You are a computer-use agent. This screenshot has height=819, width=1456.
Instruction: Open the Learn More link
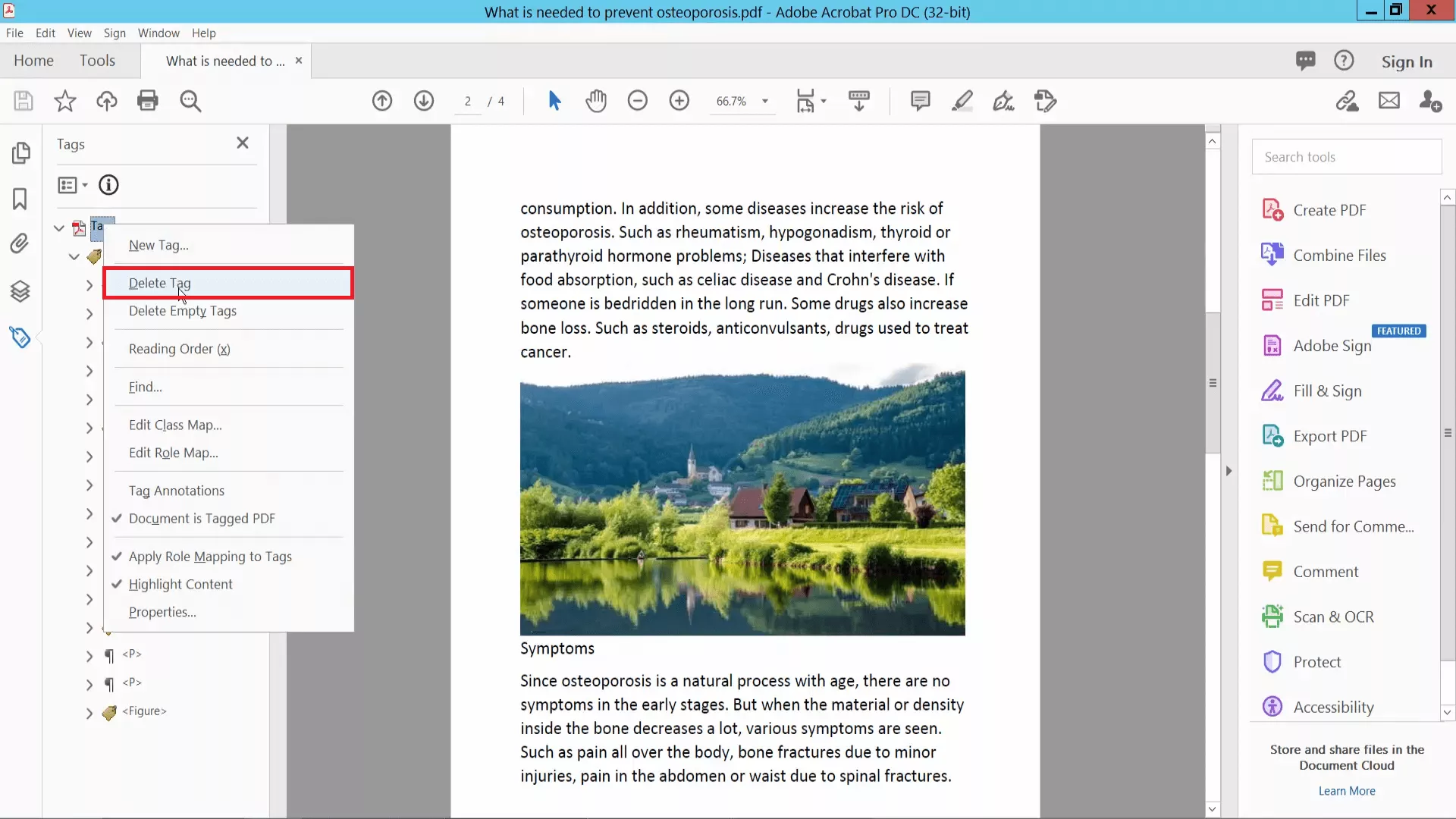click(1346, 791)
